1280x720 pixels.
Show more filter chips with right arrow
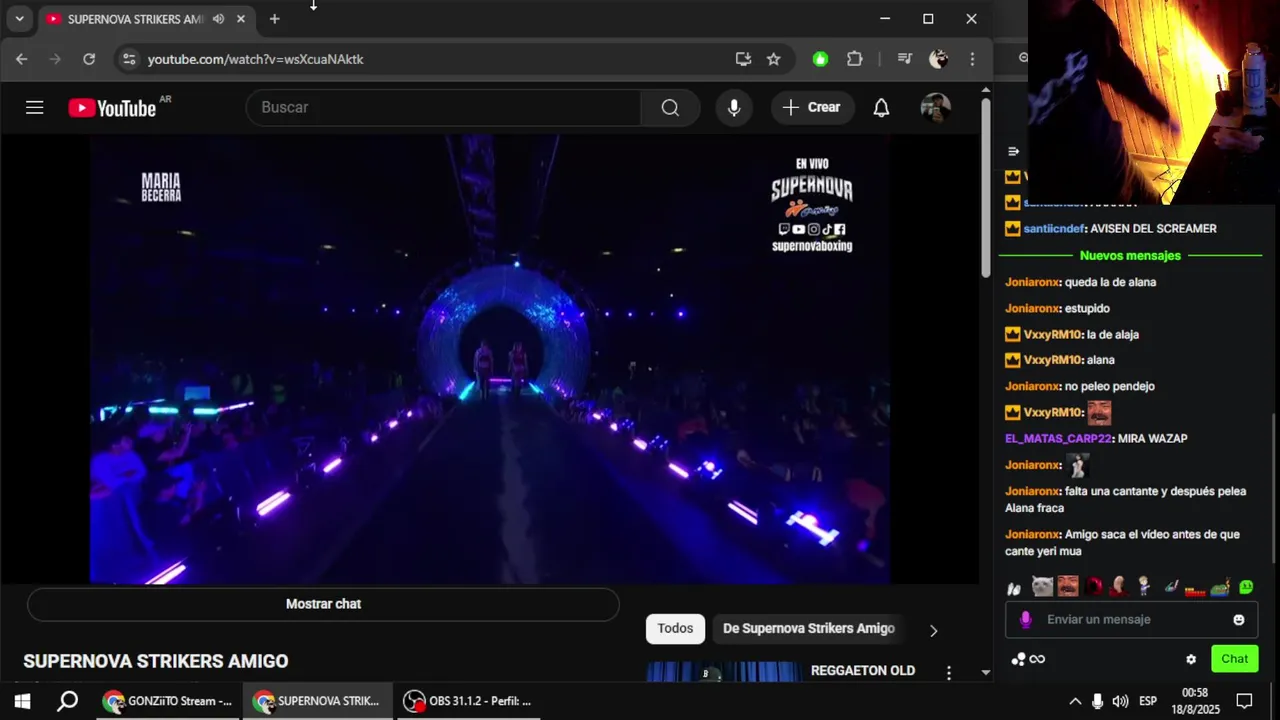coord(933,630)
